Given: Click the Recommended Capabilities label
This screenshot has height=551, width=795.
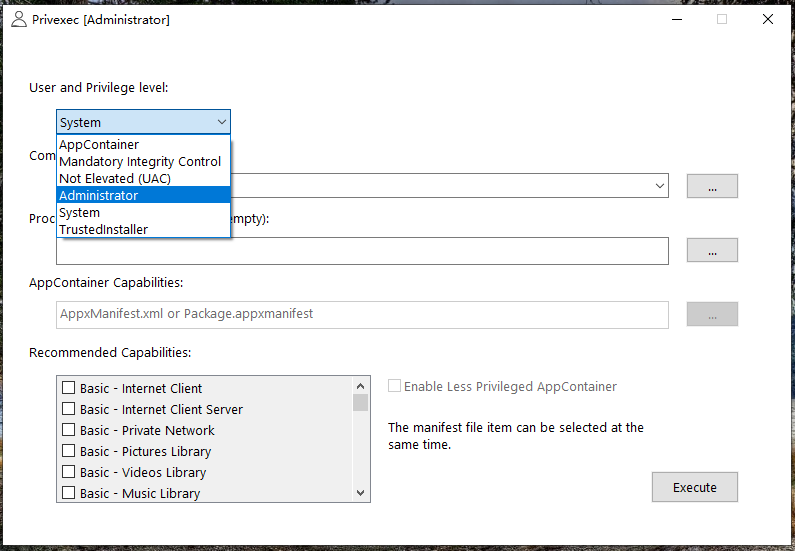Looking at the screenshot, I should point(110,353).
